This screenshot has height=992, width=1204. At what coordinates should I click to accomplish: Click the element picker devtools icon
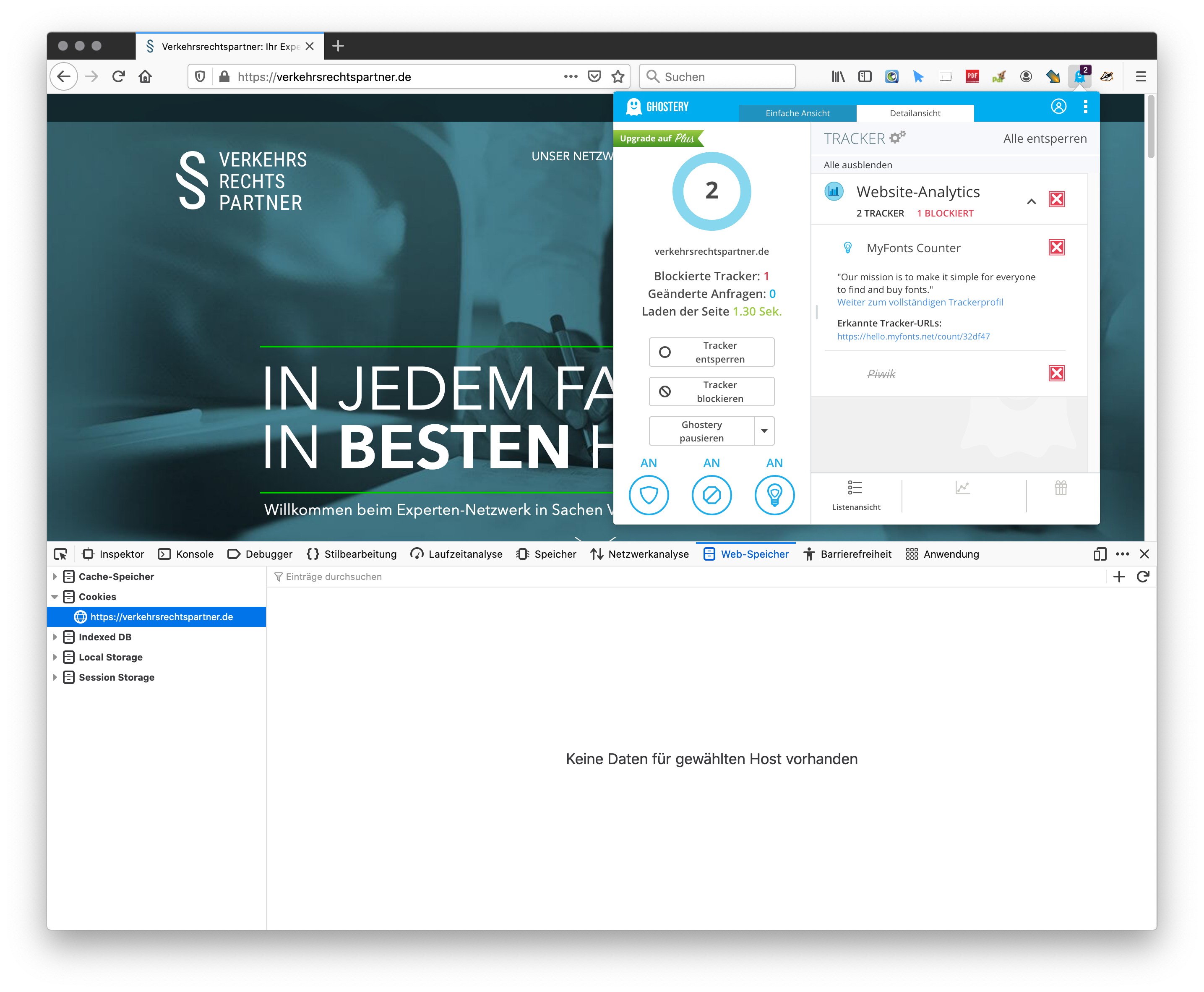[x=60, y=554]
